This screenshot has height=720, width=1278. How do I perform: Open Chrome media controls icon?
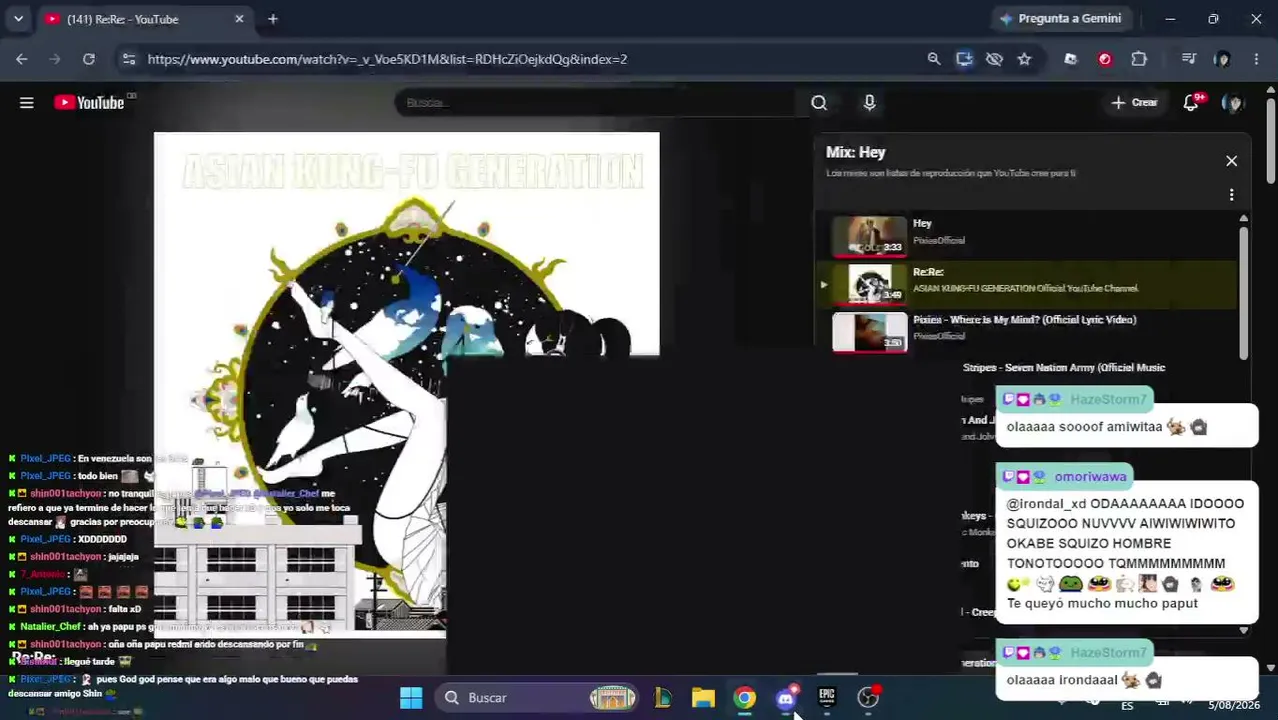[x=1188, y=59]
